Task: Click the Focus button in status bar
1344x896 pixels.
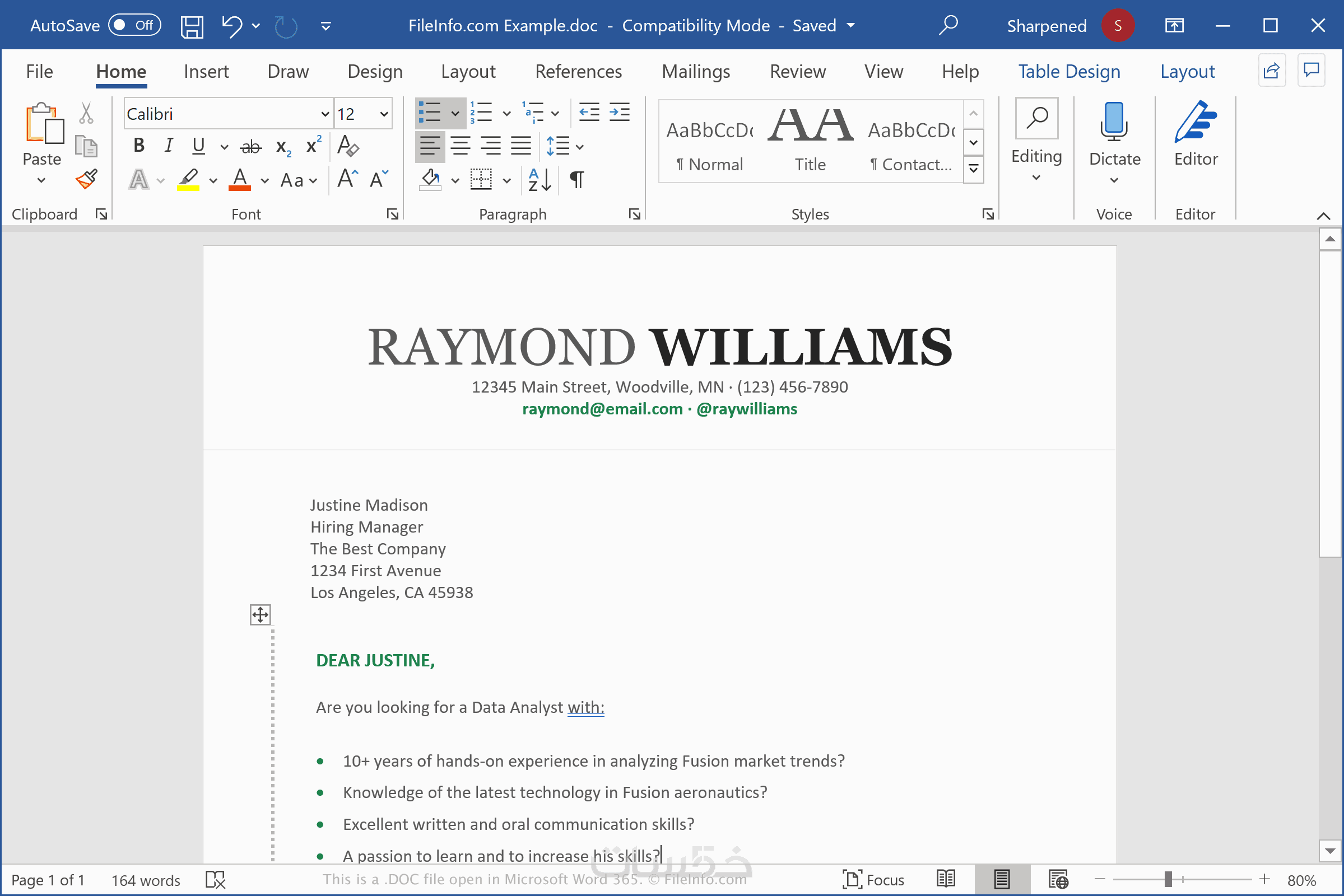Action: [x=873, y=879]
